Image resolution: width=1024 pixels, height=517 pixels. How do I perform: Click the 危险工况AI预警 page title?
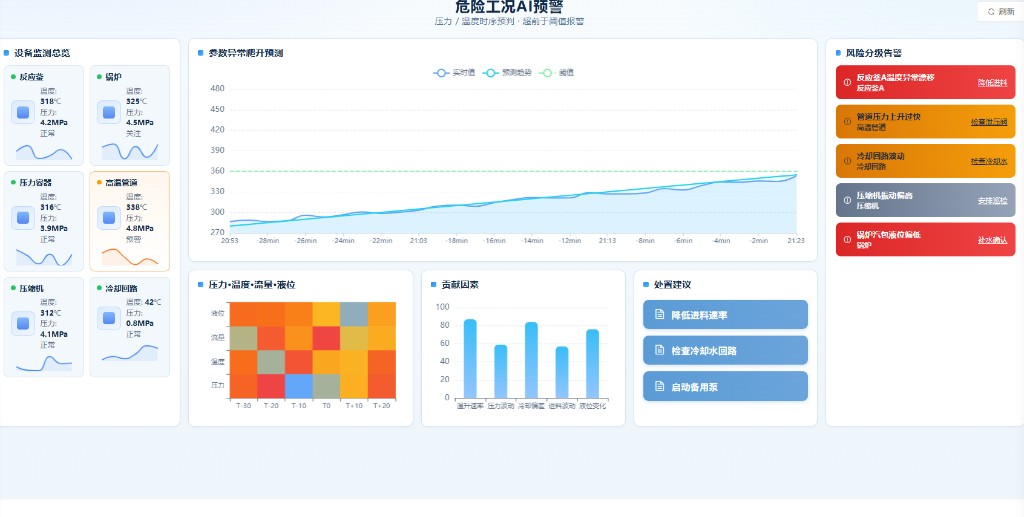tap(509, 7)
